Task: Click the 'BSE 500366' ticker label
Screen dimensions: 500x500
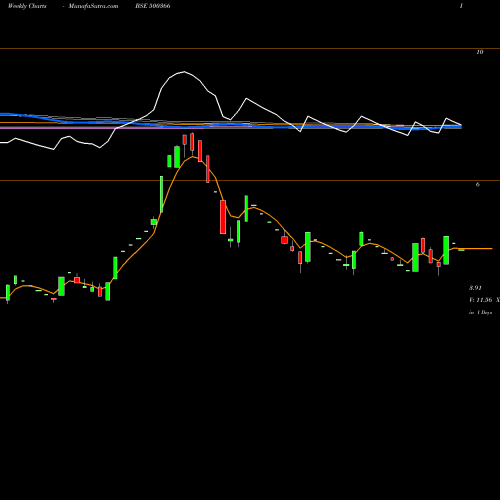Action: pyautogui.click(x=153, y=6)
